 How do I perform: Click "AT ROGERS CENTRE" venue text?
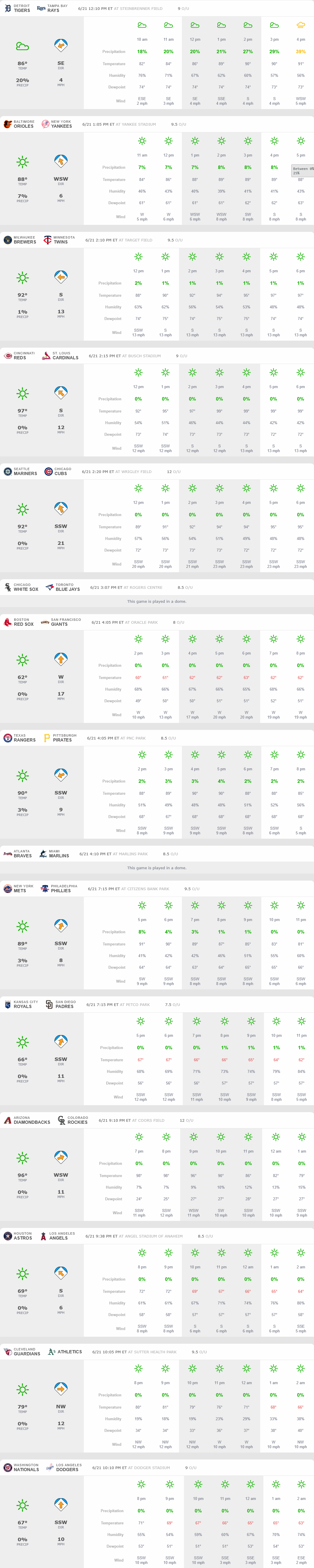143,587
